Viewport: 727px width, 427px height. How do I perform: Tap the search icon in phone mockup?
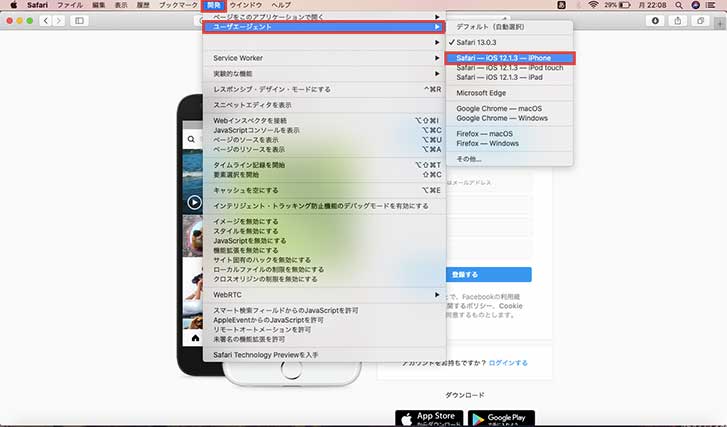click(191, 139)
